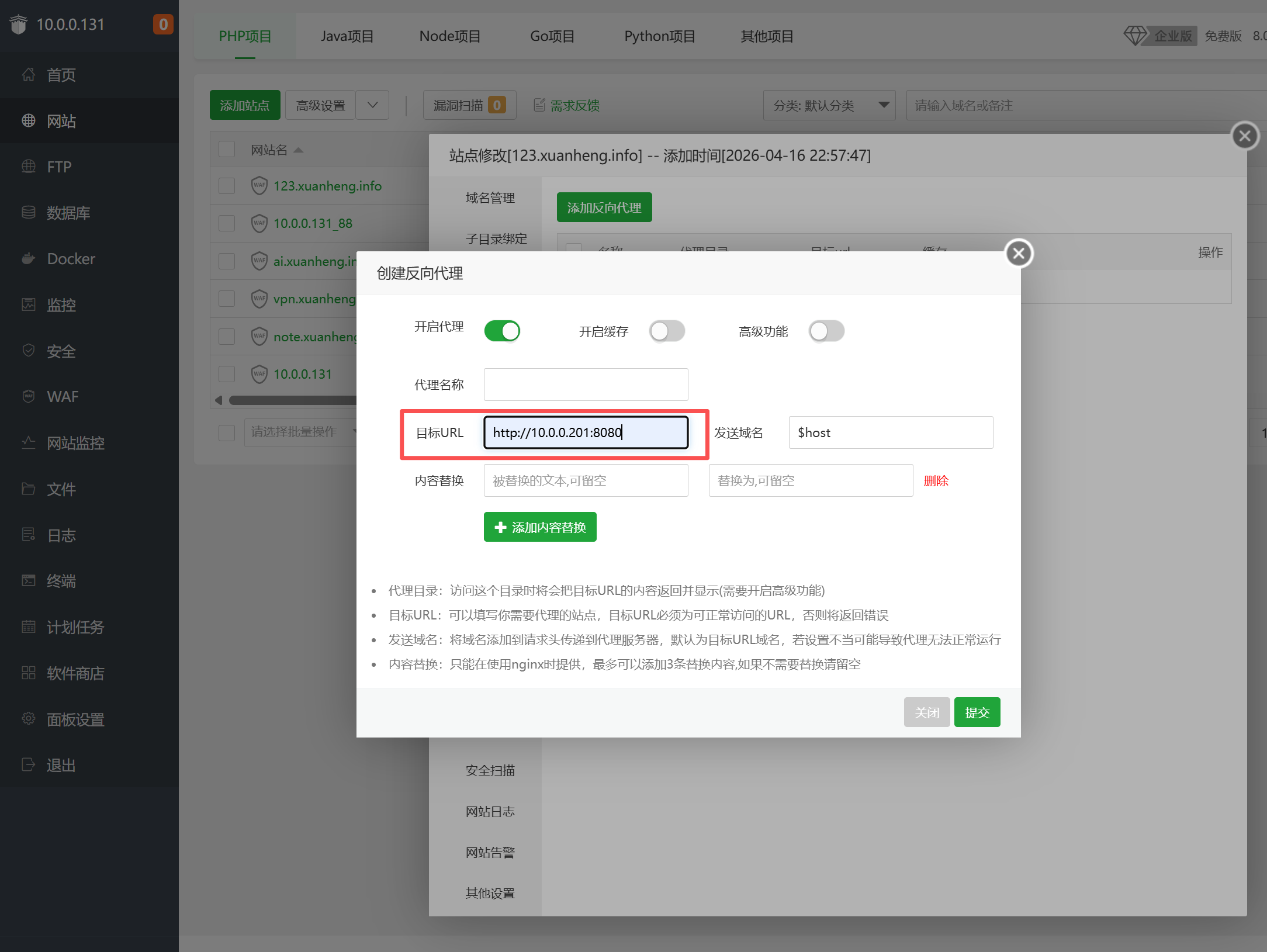Click the 代理名称 proxy name input
This screenshot has width=1267, height=952.
pyautogui.click(x=586, y=385)
